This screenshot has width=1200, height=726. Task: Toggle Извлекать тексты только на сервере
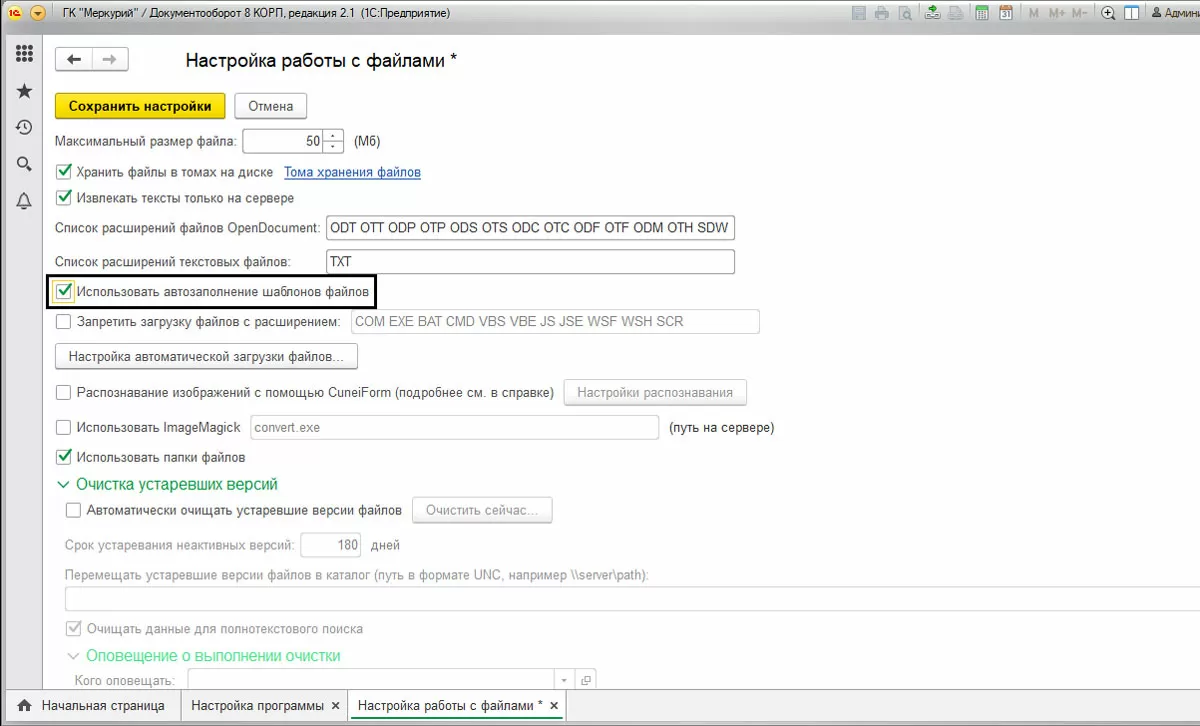tap(64, 197)
